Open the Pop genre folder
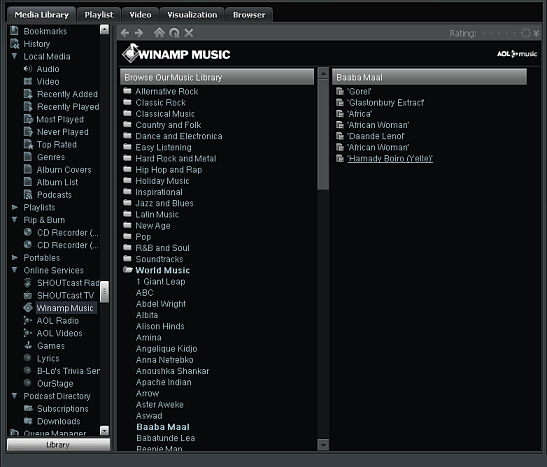Viewport: 547px width, 467px height. coord(143,237)
